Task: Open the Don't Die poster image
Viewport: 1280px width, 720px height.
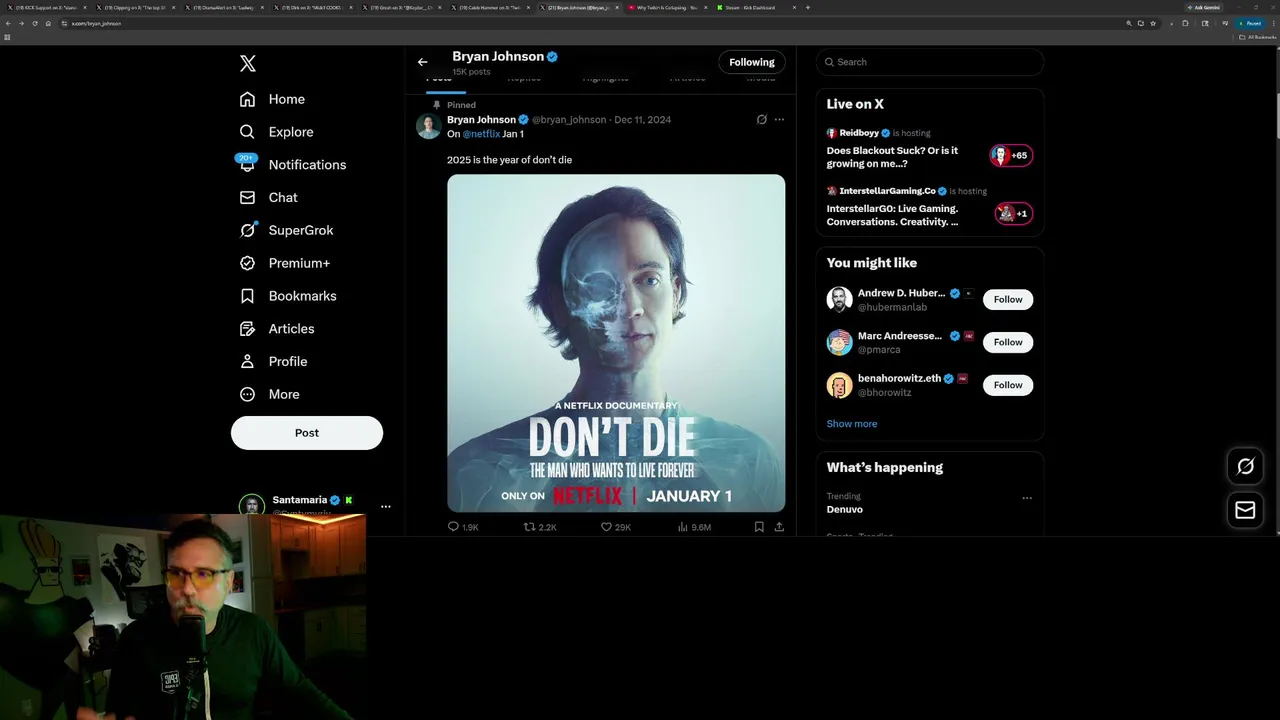Action: pos(616,343)
